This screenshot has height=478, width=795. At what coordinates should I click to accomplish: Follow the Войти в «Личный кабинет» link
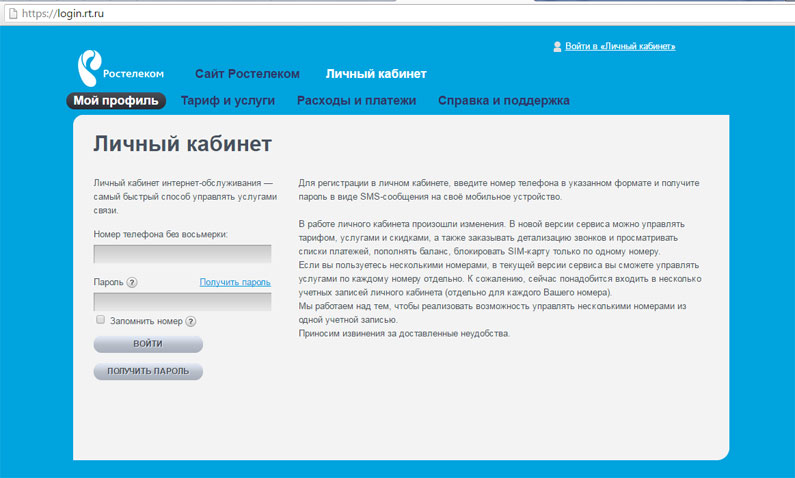coord(620,47)
